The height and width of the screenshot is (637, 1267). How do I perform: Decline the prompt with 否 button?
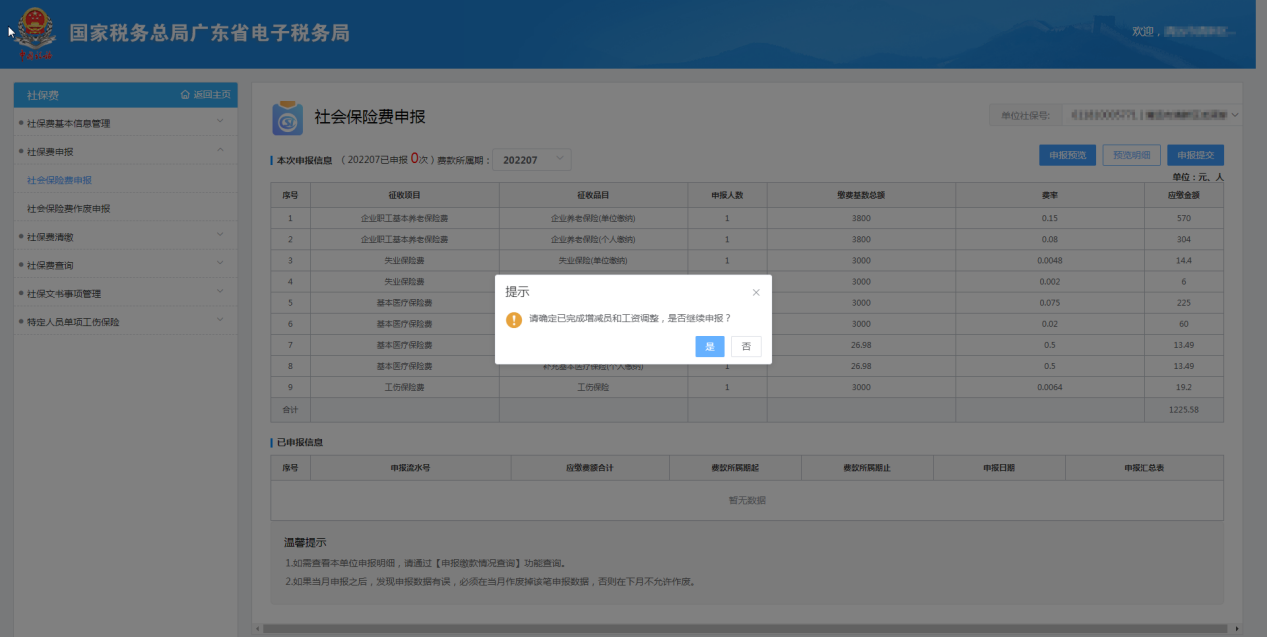click(x=746, y=346)
